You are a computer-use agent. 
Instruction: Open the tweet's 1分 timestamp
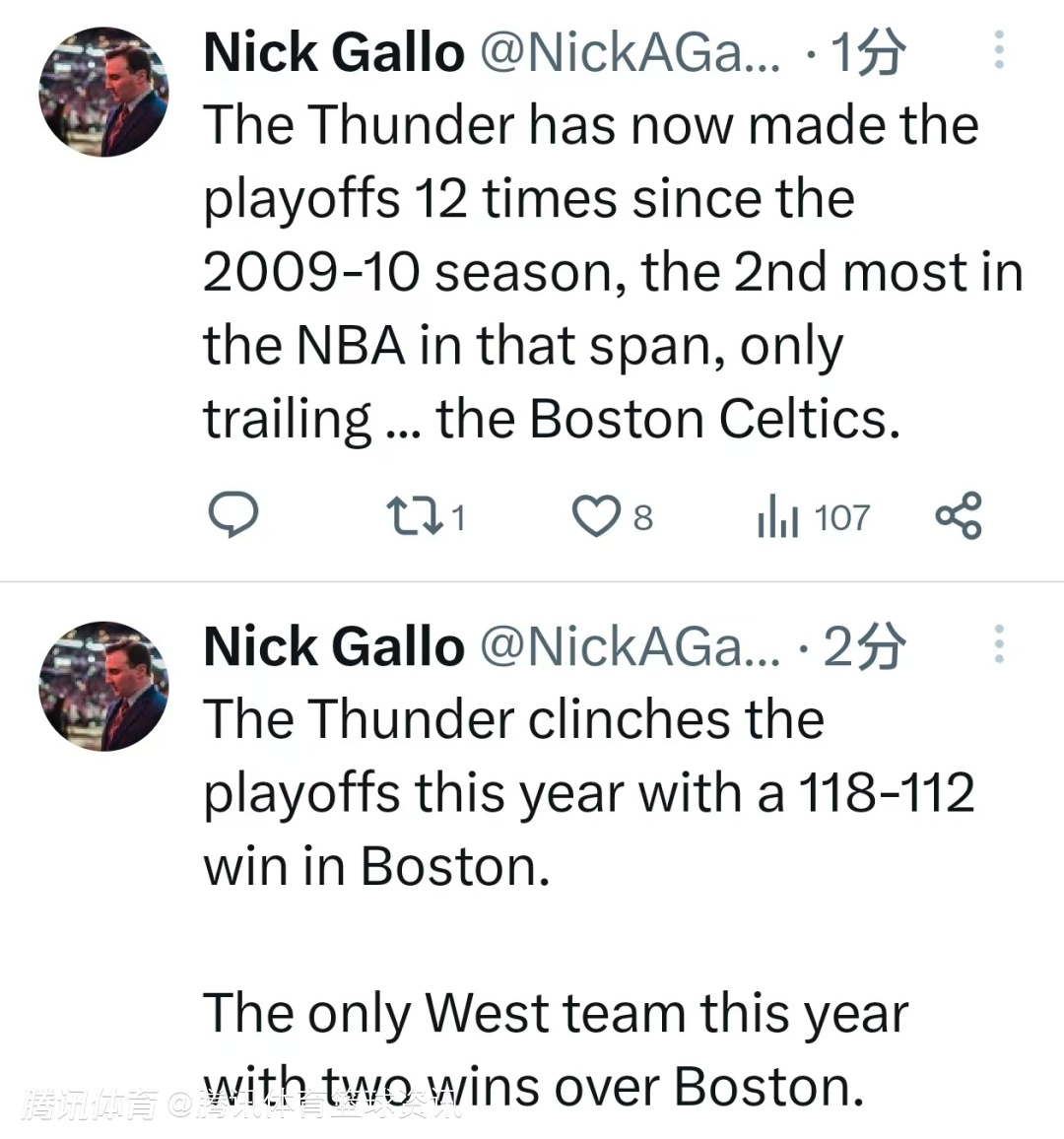tap(867, 52)
